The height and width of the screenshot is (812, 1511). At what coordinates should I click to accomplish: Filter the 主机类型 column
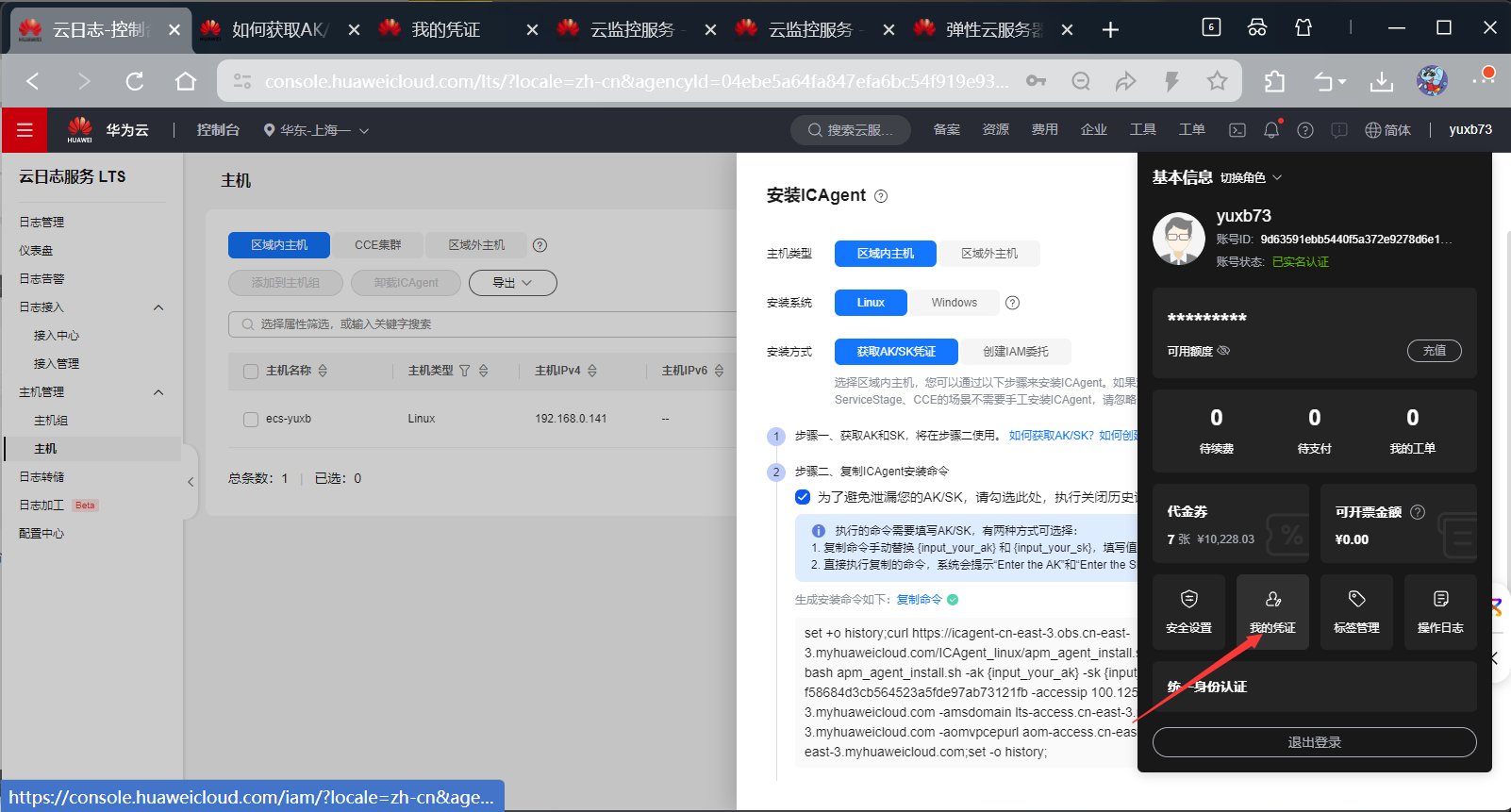464,371
